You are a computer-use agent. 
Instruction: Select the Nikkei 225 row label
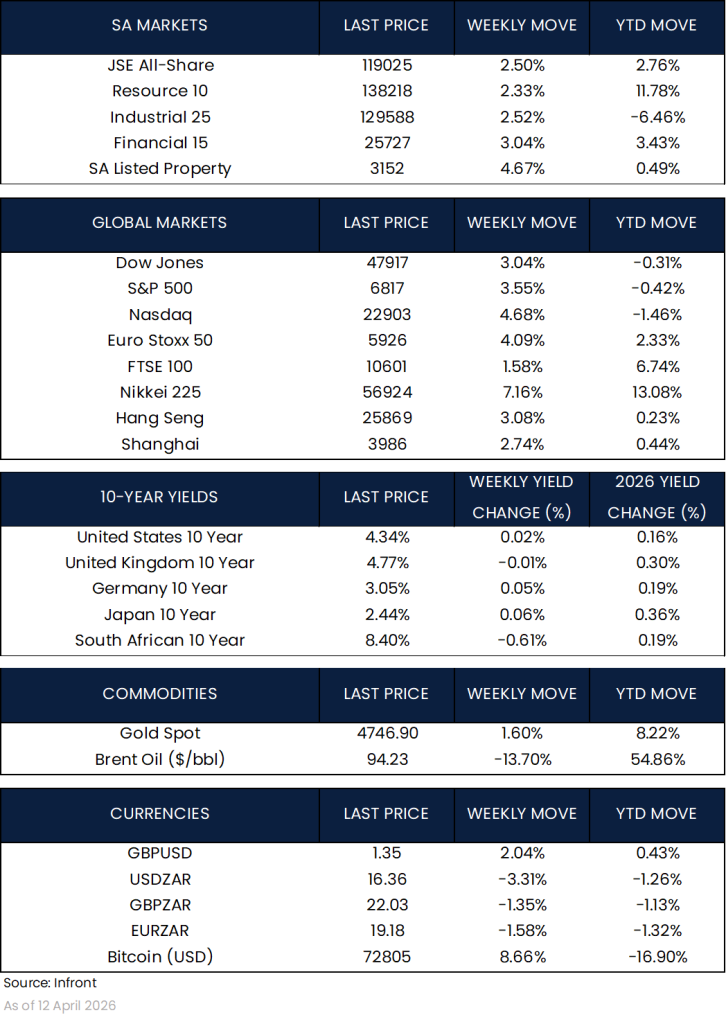tap(160, 392)
